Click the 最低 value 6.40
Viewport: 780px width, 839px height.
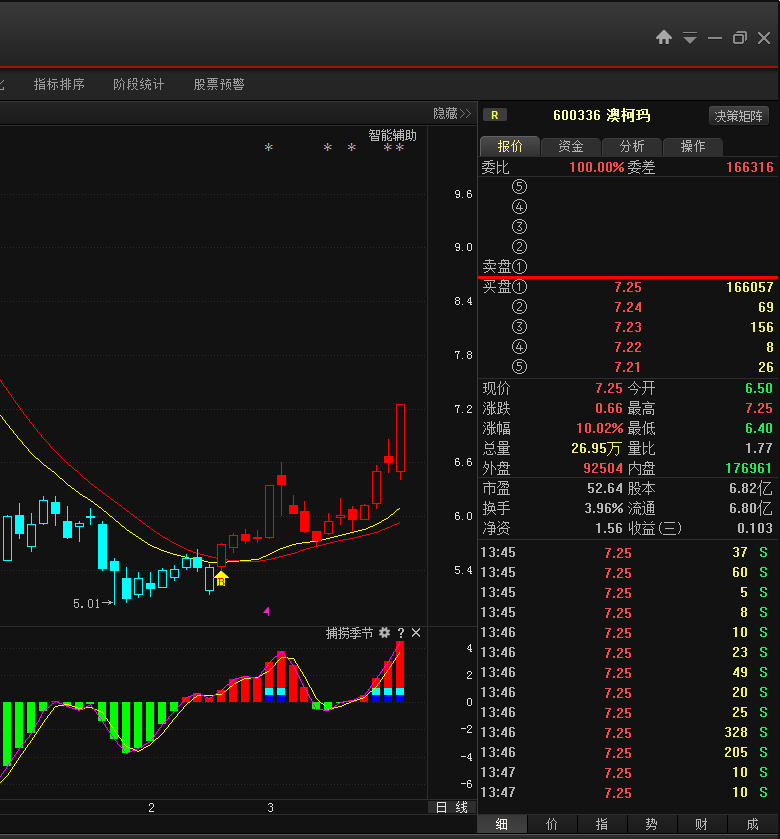tap(759, 428)
